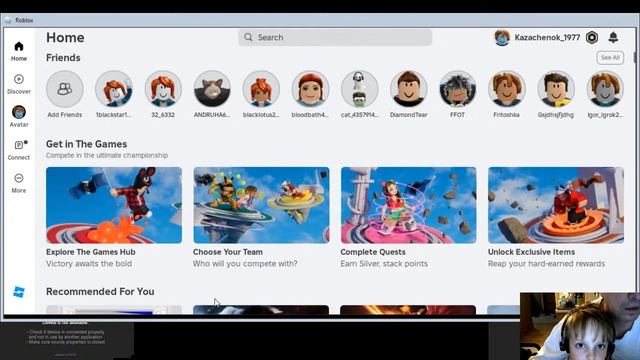This screenshot has height=360, width=640.
Task: Open friend blacklotus2 avatar
Action: 261,89
